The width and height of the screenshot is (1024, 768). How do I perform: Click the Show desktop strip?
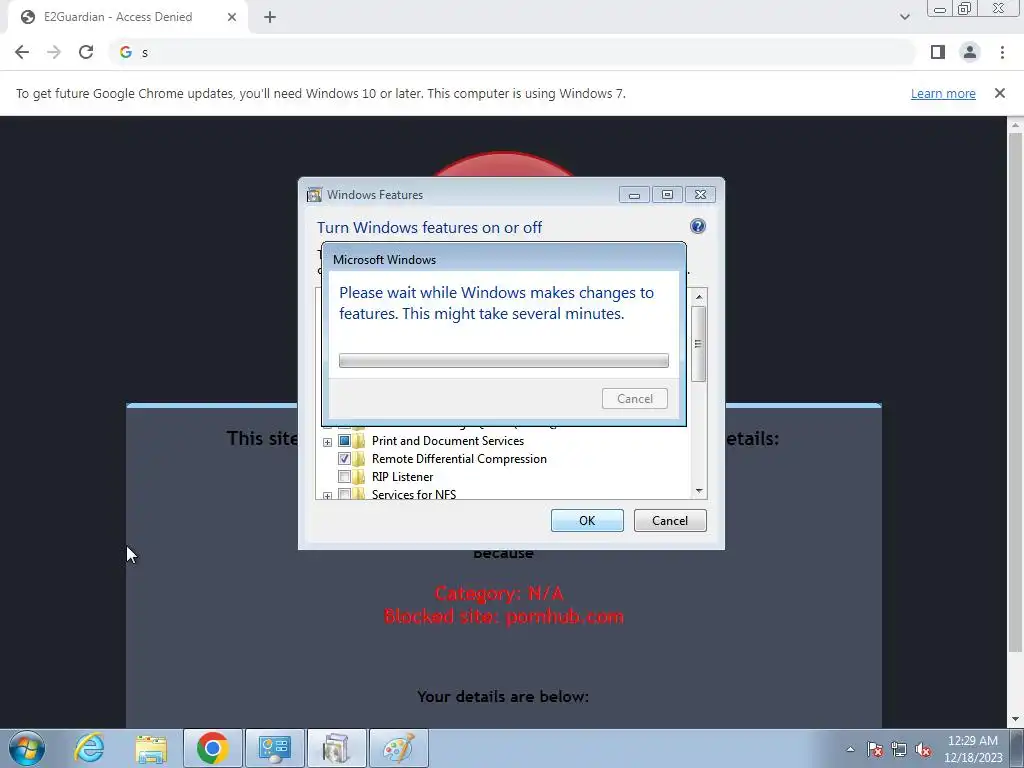pos(1017,748)
